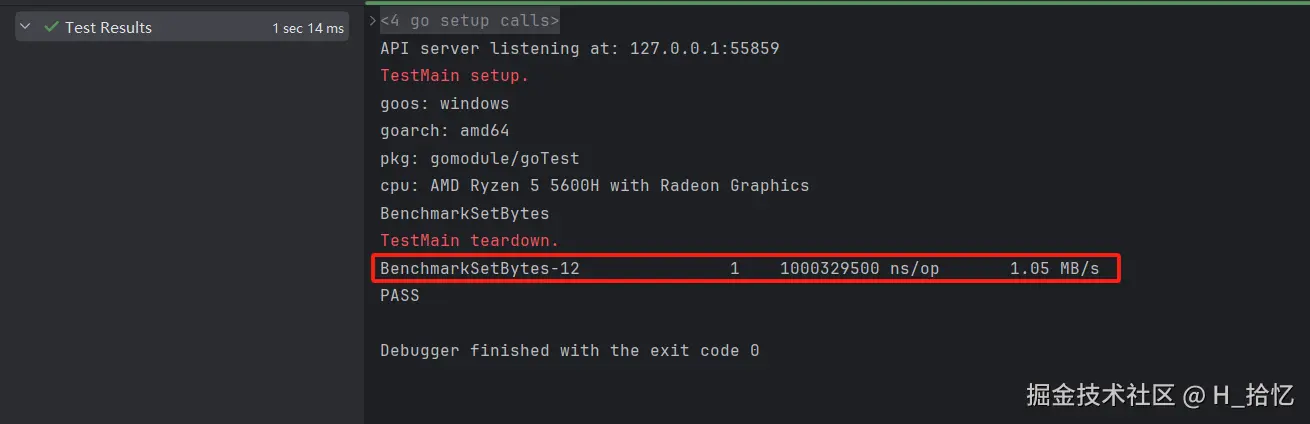Click the PASS output line

click(399, 296)
